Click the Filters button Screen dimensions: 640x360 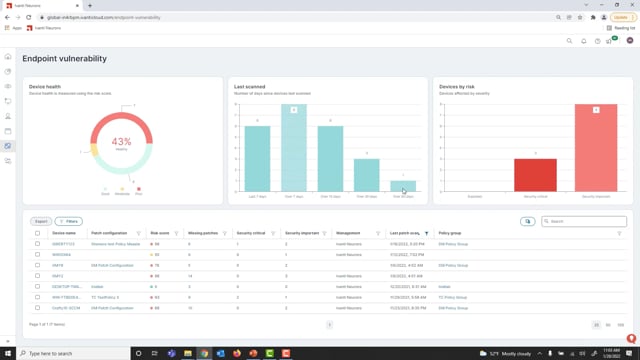69,221
